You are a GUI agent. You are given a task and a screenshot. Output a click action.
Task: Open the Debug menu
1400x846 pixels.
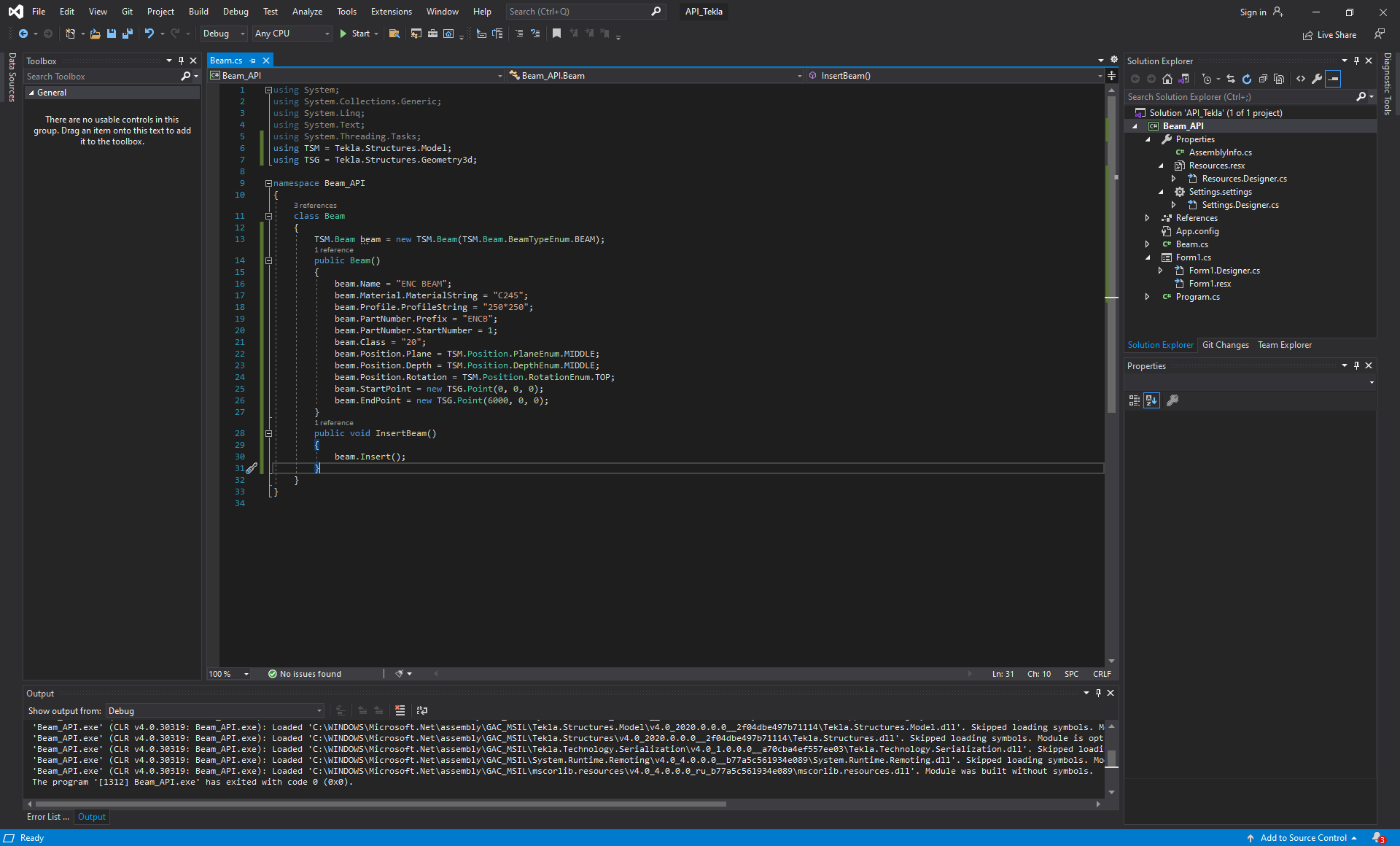[235, 11]
